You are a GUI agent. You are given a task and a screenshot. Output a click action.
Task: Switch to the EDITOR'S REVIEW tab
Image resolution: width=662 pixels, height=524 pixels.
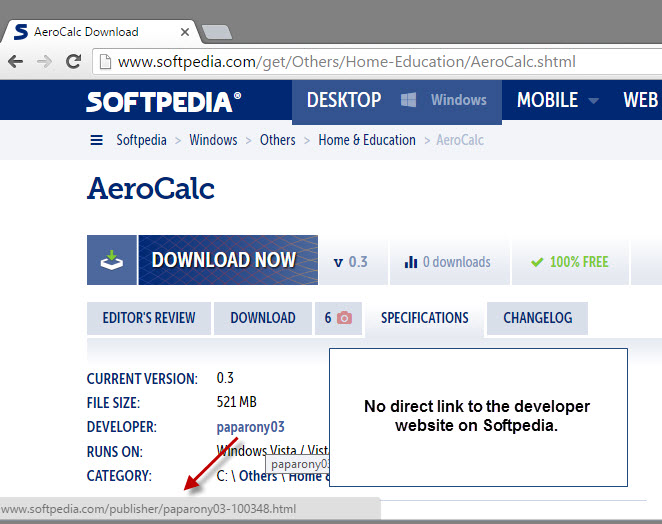click(x=149, y=318)
